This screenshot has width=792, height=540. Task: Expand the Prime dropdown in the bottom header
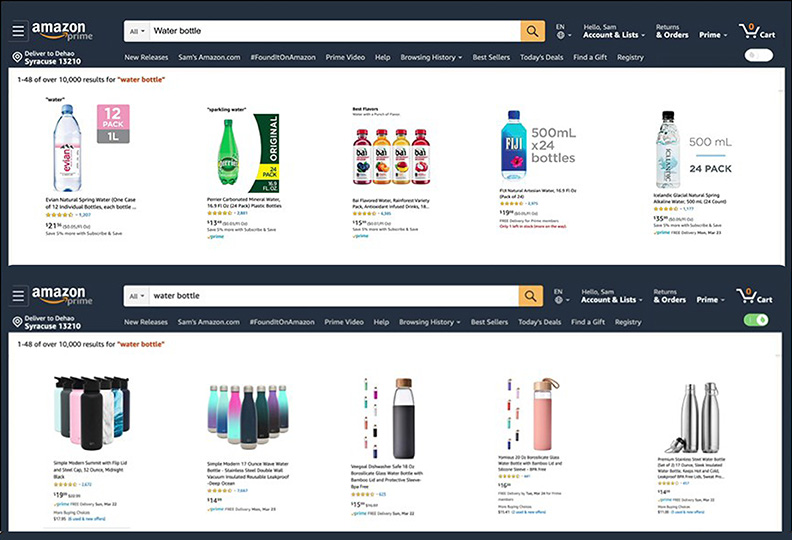coord(710,300)
